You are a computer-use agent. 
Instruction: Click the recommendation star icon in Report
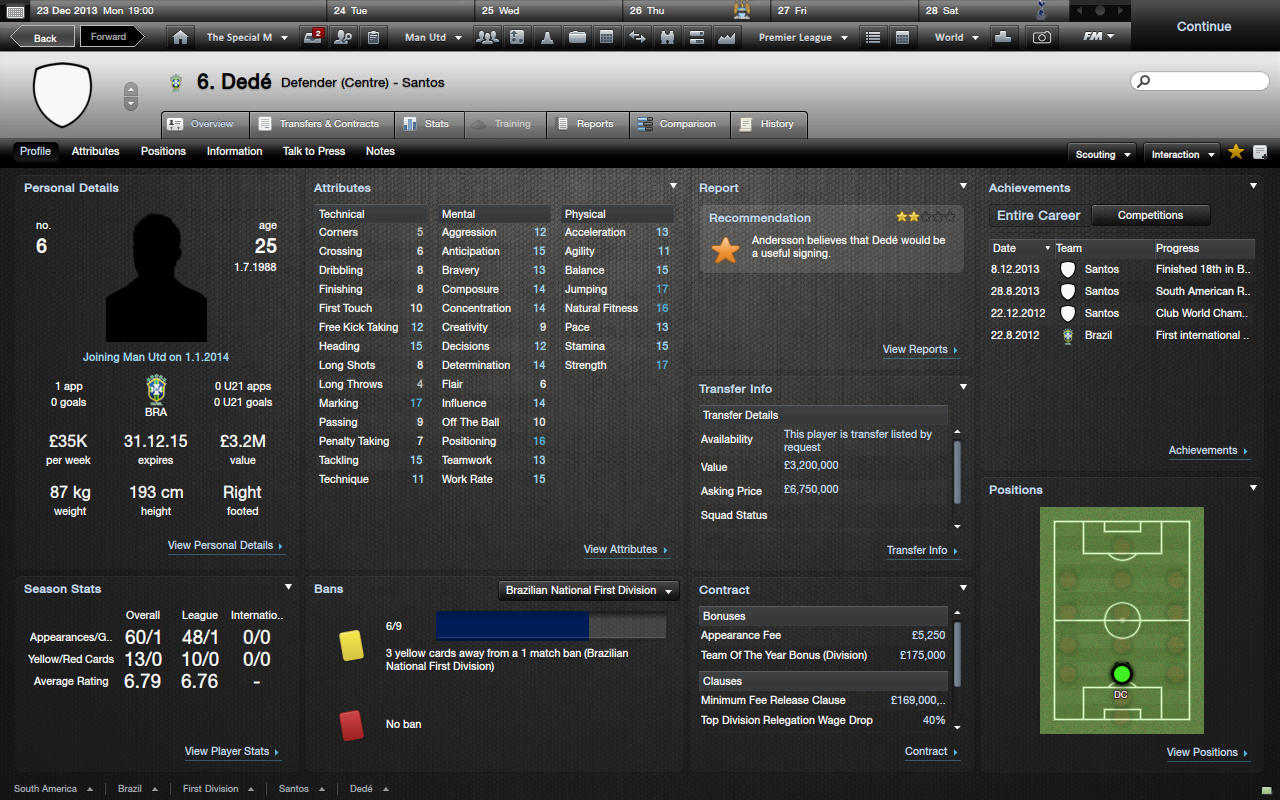725,250
